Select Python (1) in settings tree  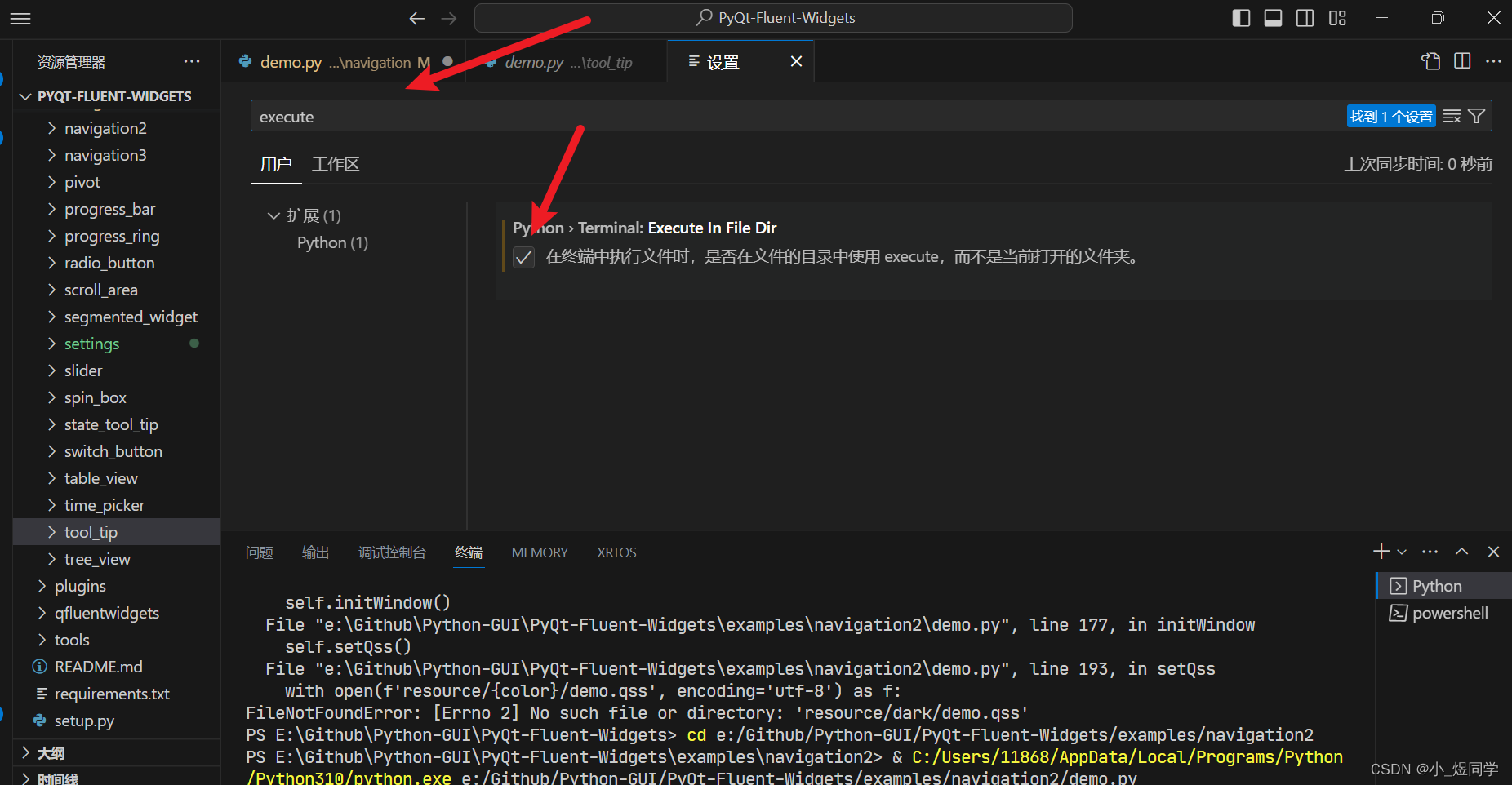pyautogui.click(x=332, y=242)
